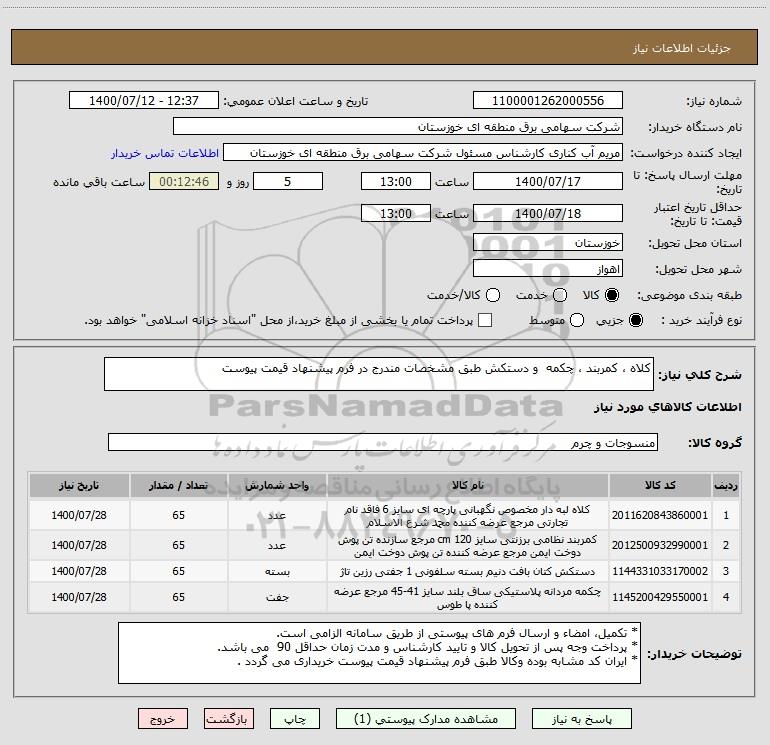
Task: Choose the جزیی purchase type radio
Action: coord(635,320)
